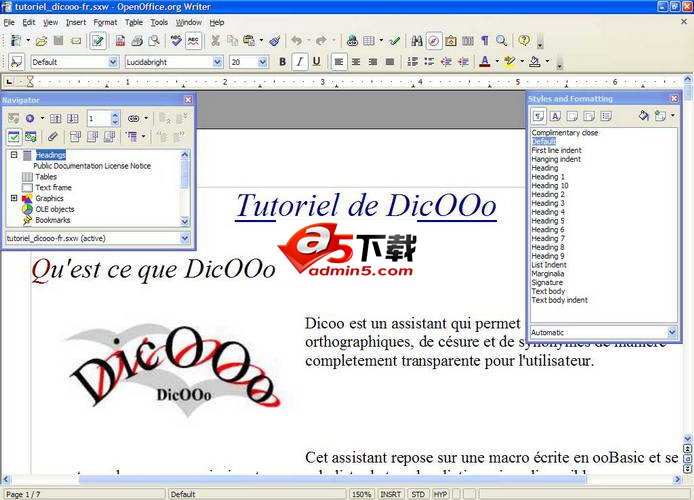Apply Highlighting color swatch

tap(509, 62)
